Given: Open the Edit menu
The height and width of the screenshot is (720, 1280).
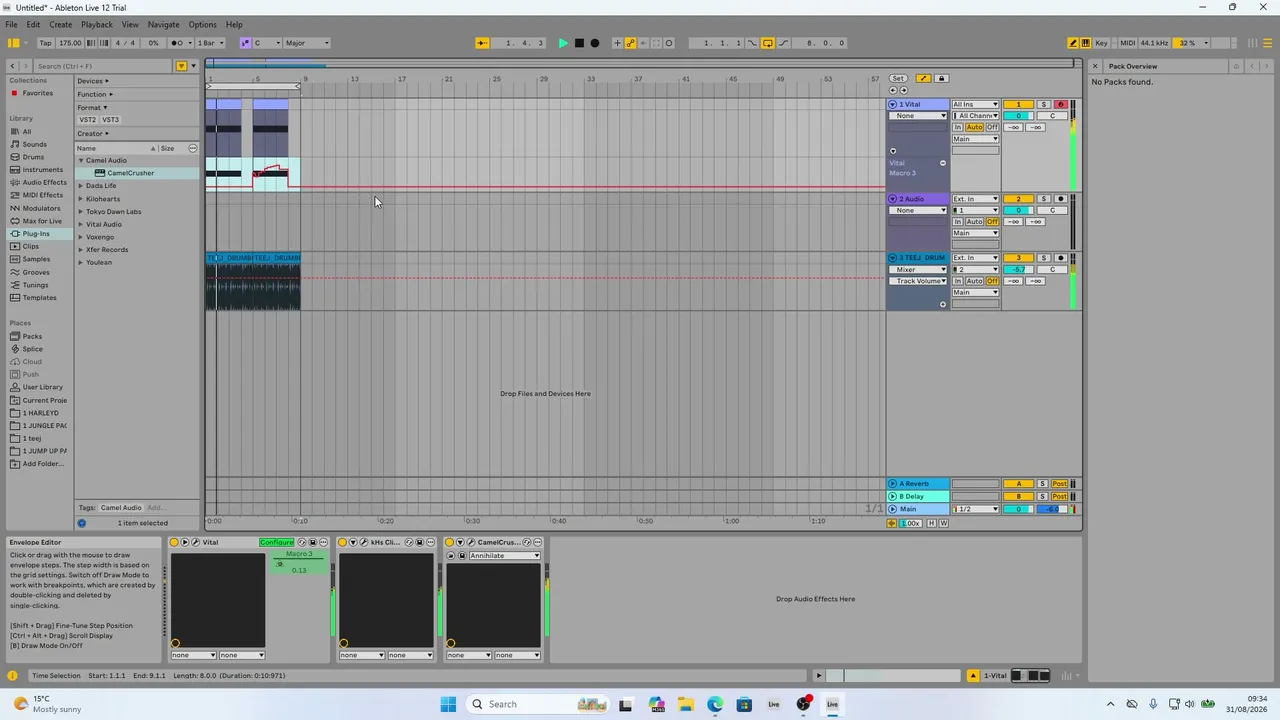Looking at the screenshot, I should click(33, 24).
